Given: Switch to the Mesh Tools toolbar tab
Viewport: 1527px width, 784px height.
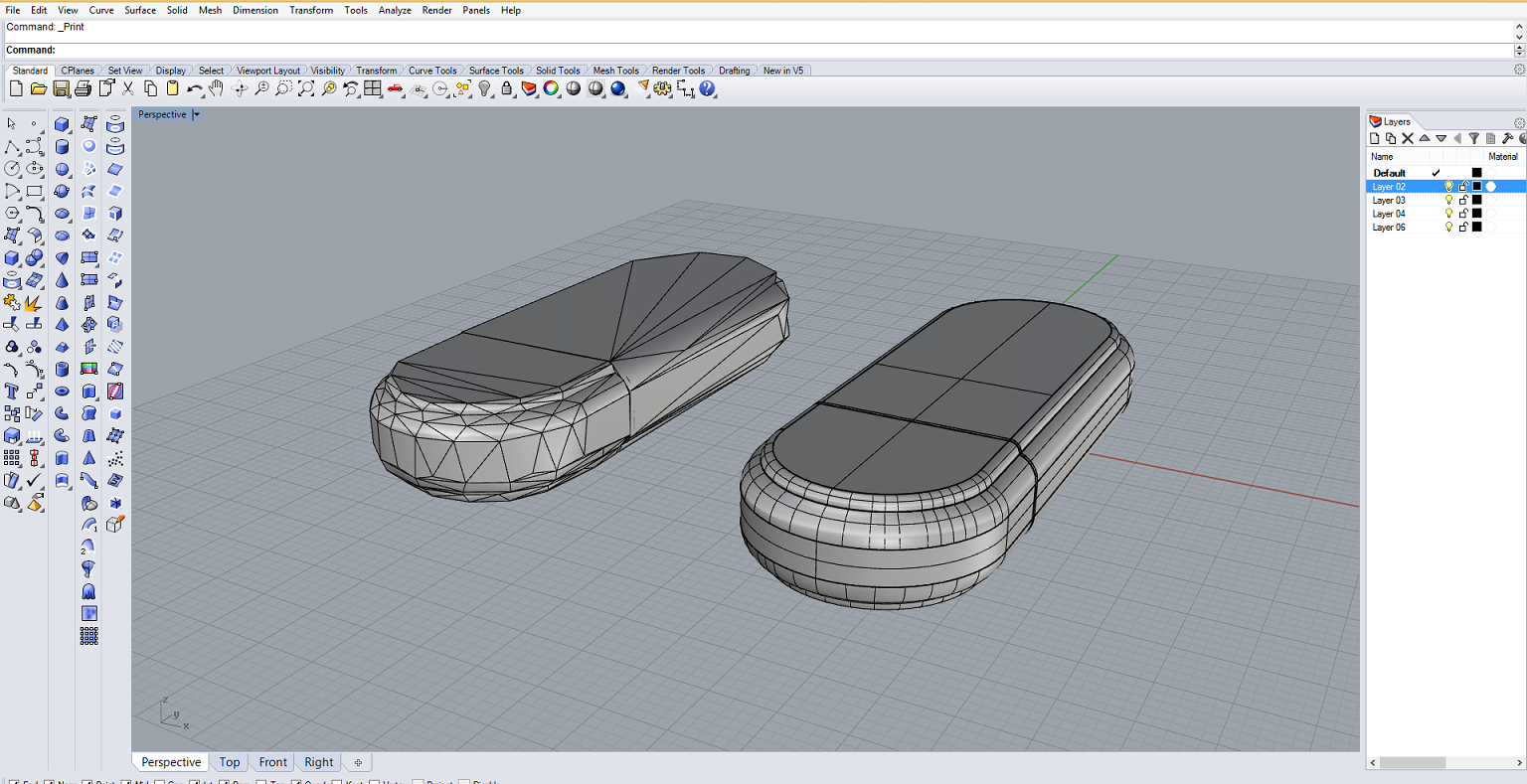Looking at the screenshot, I should (615, 71).
